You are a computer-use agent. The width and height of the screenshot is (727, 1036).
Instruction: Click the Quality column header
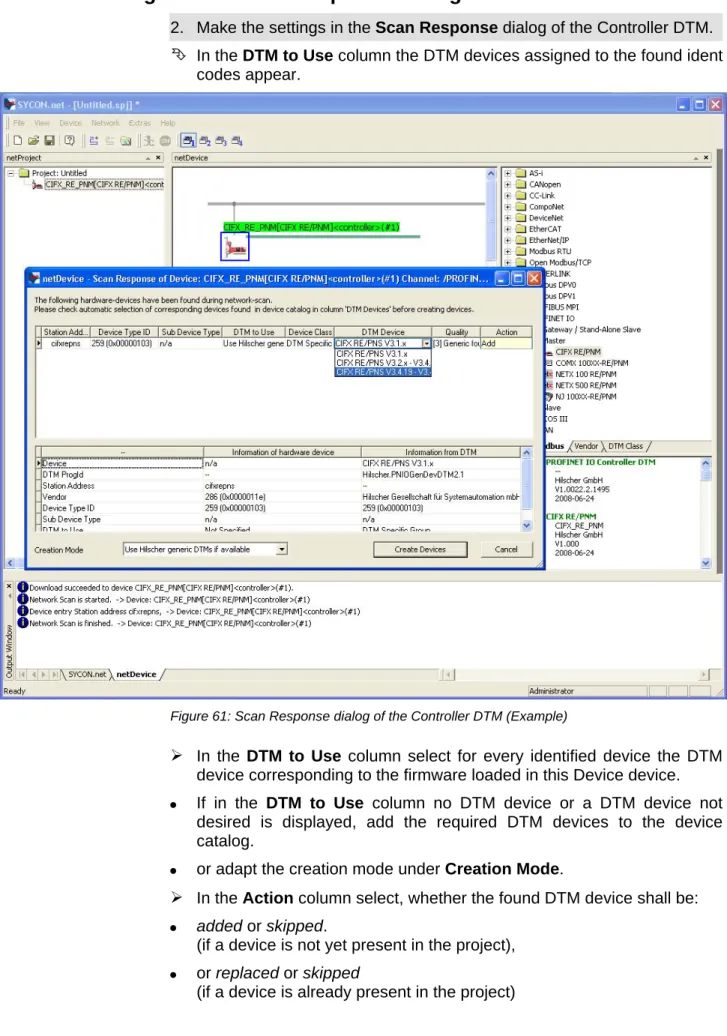pos(456,332)
